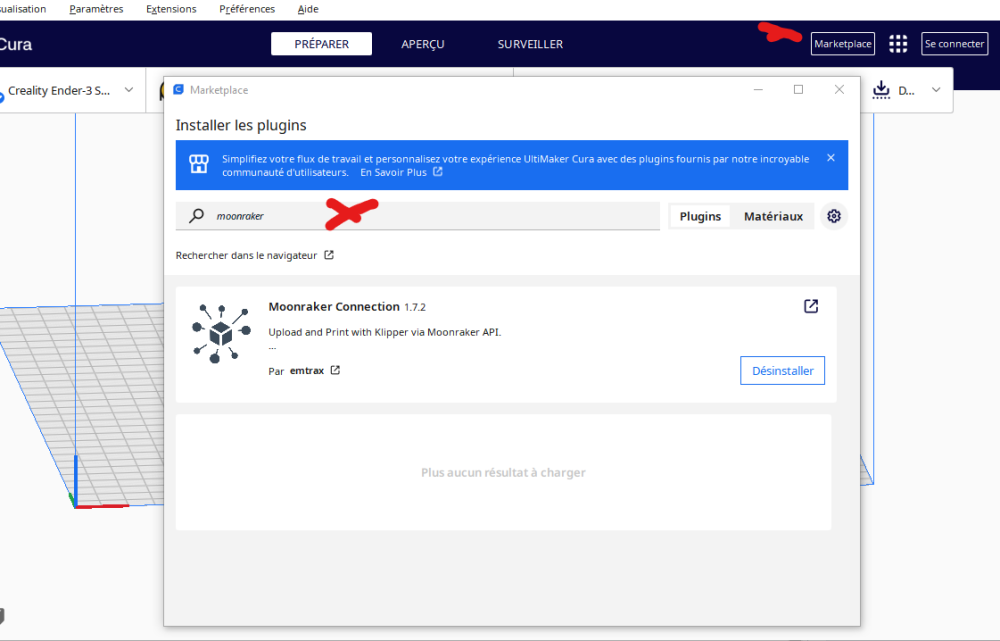Click the moonraker search field

click(x=418, y=216)
